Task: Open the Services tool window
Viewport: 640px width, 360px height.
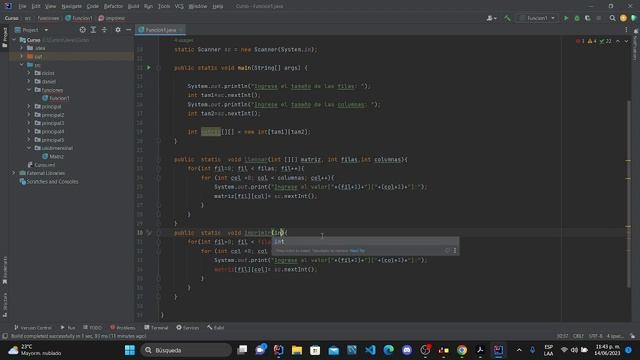Action: (187, 328)
